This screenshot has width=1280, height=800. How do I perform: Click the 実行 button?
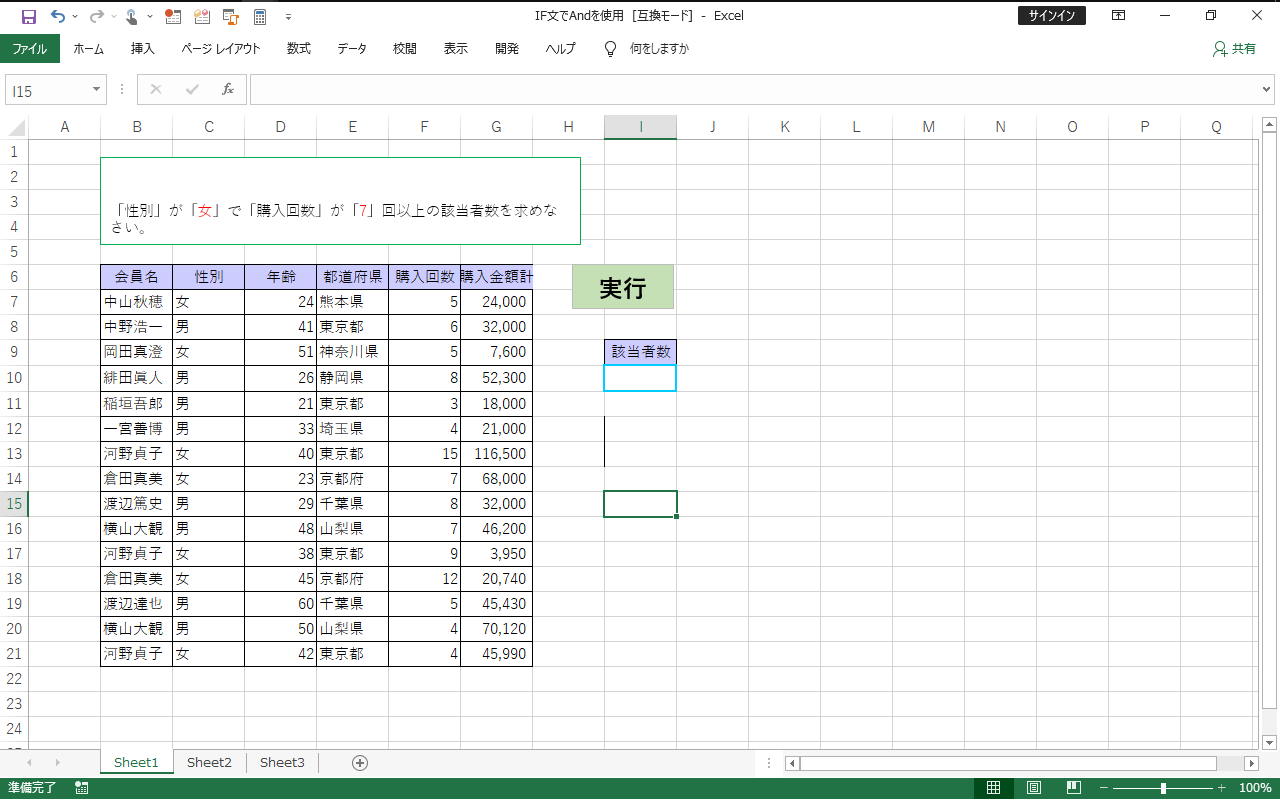coord(623,288)
